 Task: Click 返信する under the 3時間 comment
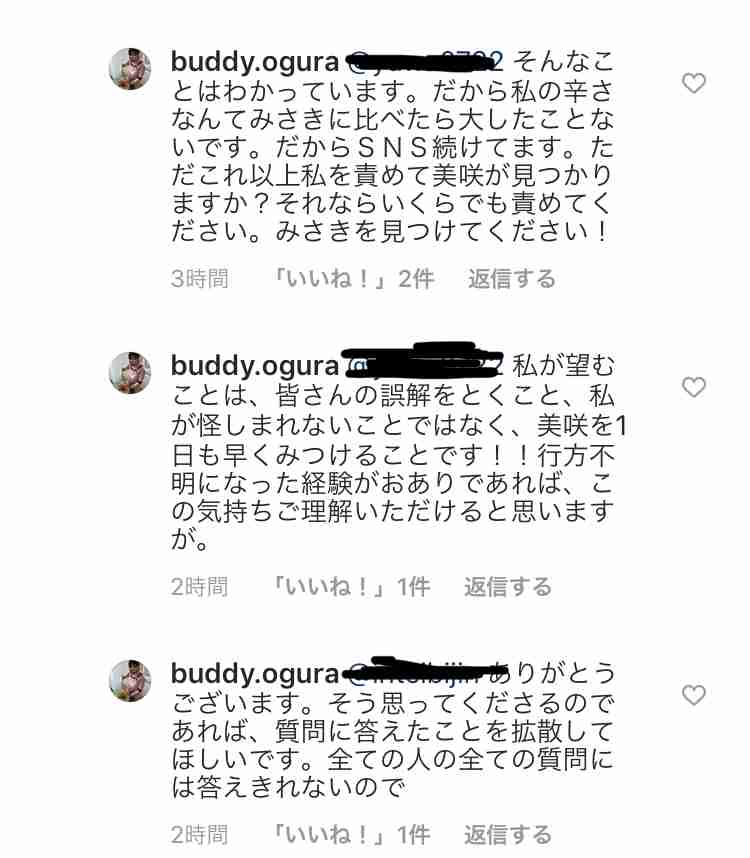pyautogui.click(x=511, y=279)
